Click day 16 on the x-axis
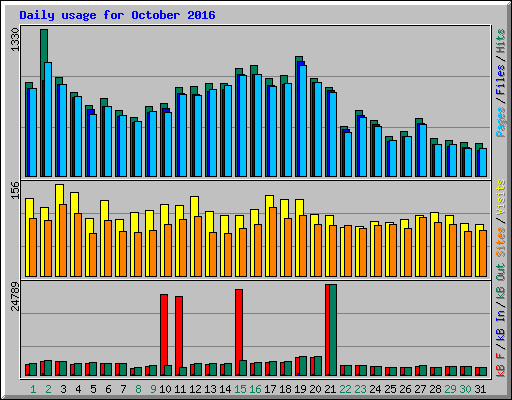The width and height of the screenshot is (512, 400). (255, 389)
